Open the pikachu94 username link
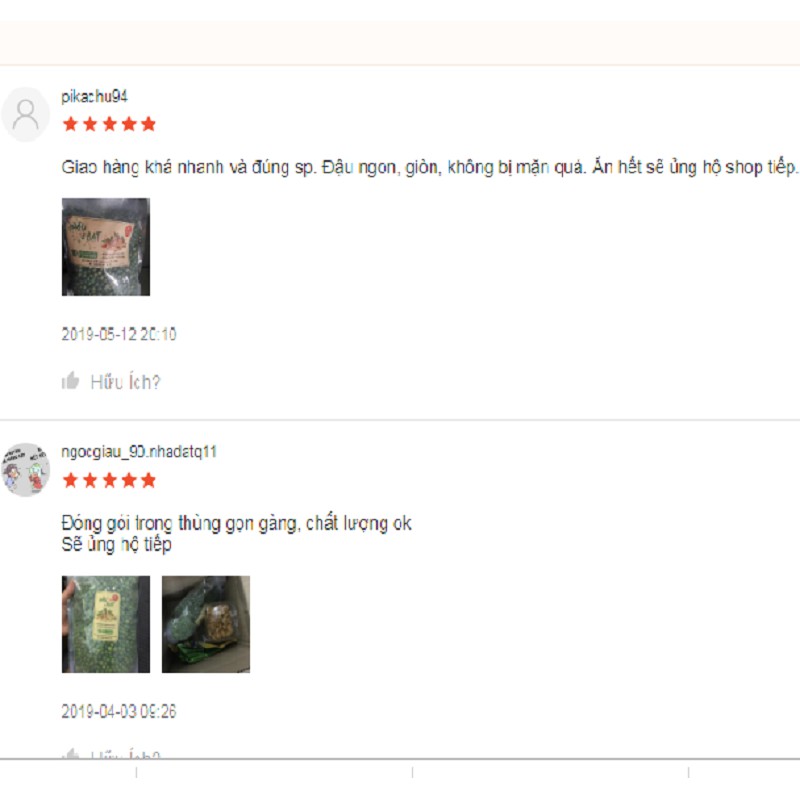This screenshot has height=800, width=800. coord(94,96)
